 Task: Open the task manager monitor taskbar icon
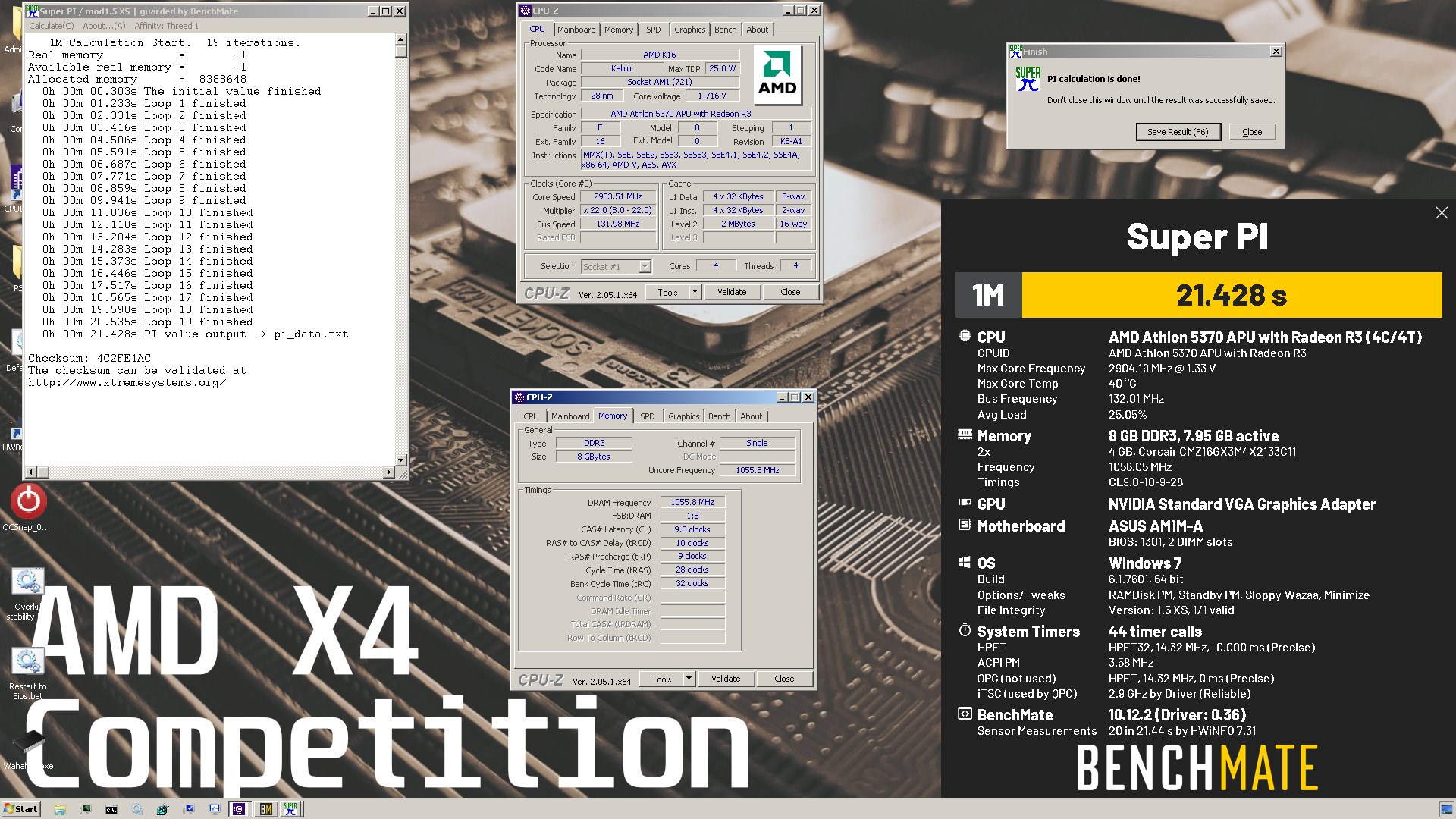tap(86, 809)
